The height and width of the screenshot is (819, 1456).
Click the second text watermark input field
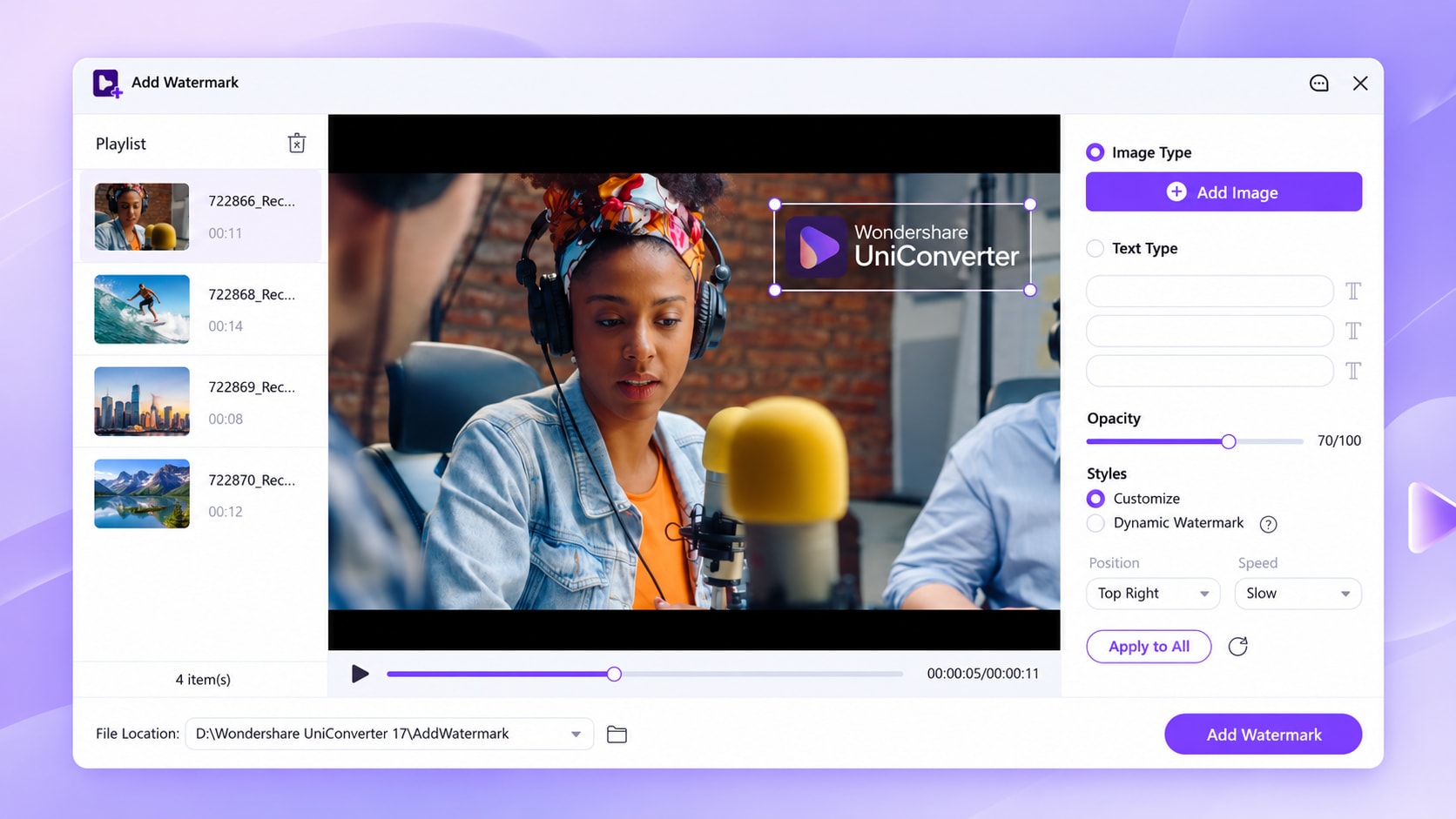click(1210, 331)
